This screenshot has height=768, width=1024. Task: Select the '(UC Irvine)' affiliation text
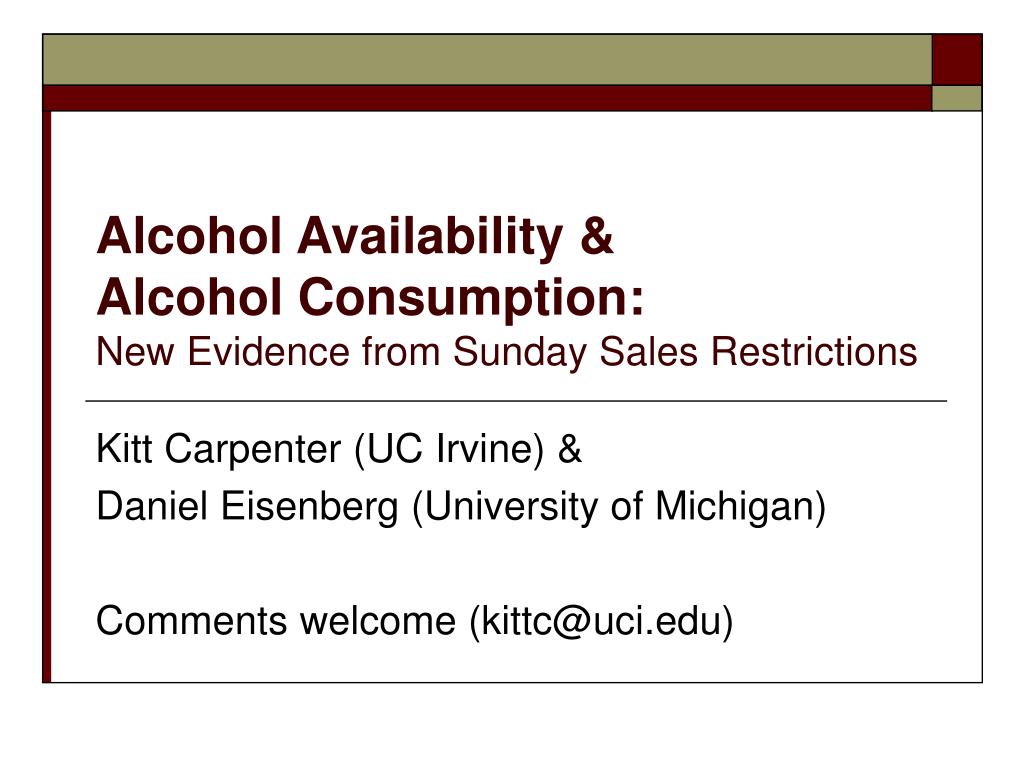pyautogui.click(x=449, y=449)
